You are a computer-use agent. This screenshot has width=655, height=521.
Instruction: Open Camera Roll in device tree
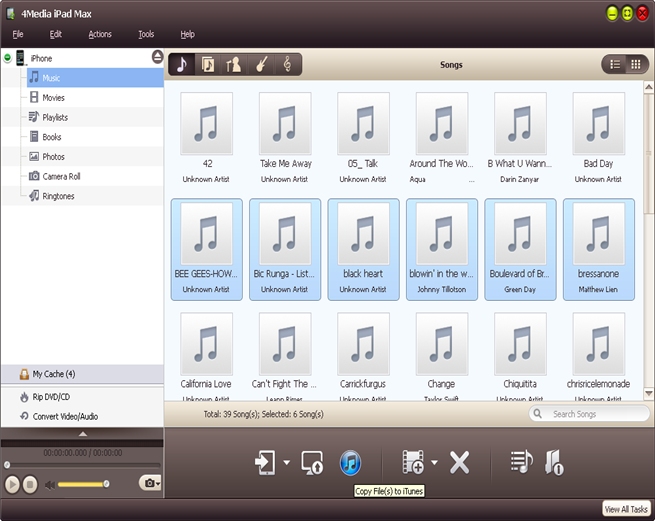61,176
